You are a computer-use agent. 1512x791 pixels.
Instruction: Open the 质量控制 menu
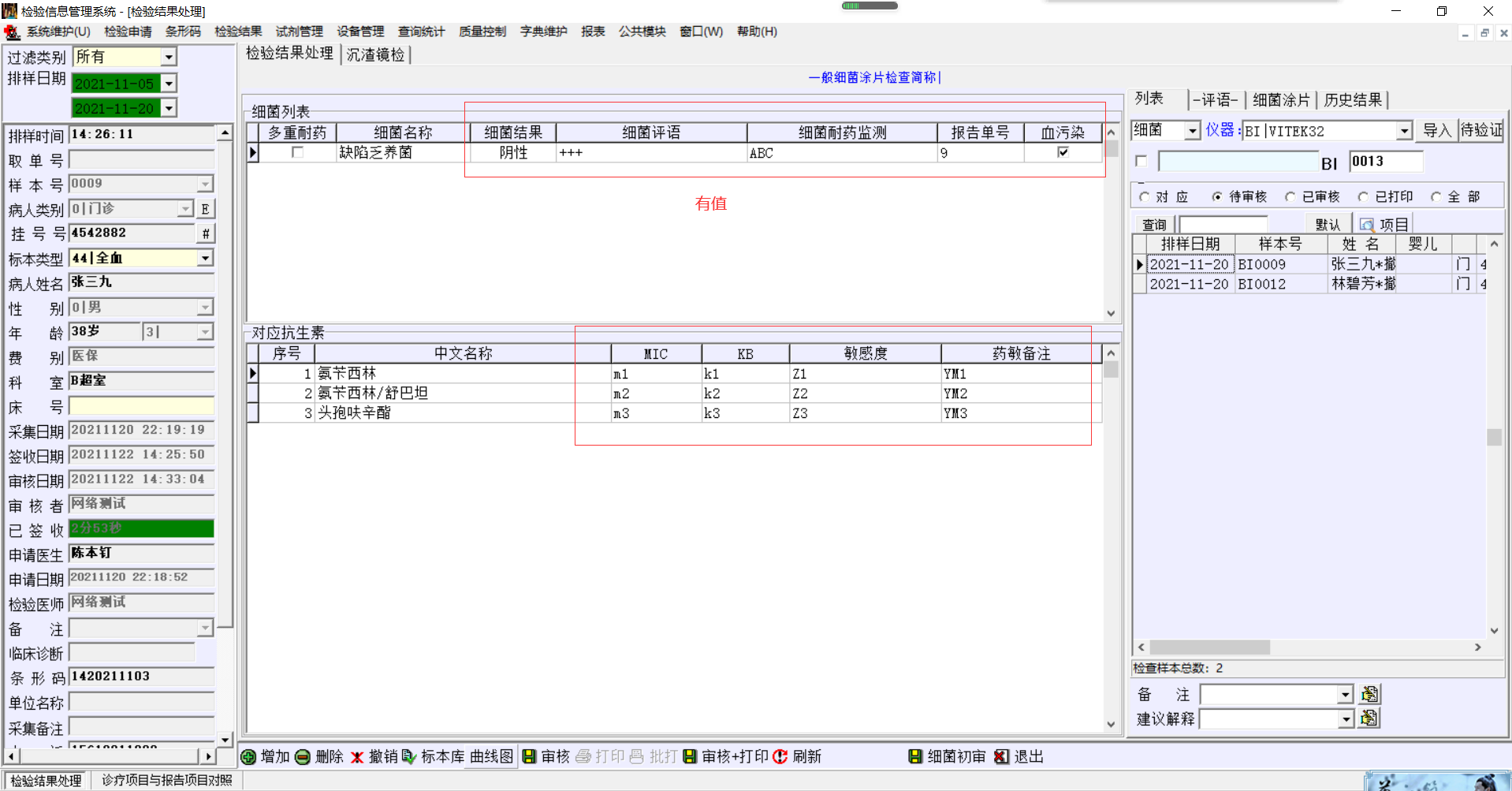click(x=482, y=32)
